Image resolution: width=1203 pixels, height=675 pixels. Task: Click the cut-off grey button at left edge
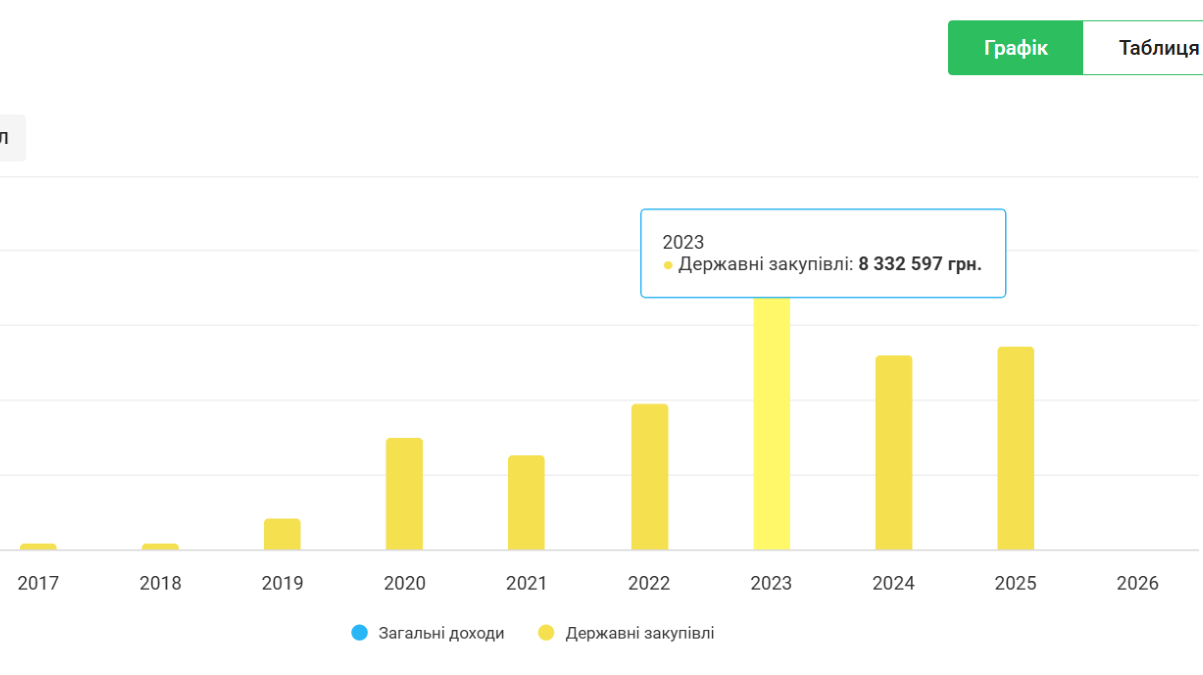tap(10, 138)
